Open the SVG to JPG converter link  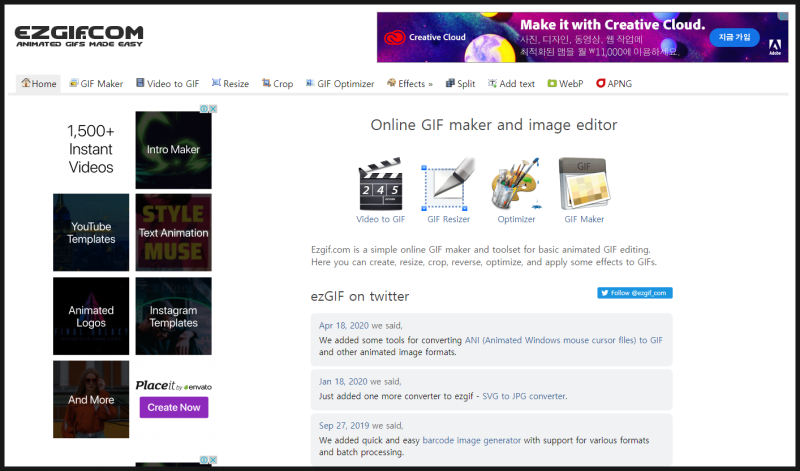tap(523, 396)
